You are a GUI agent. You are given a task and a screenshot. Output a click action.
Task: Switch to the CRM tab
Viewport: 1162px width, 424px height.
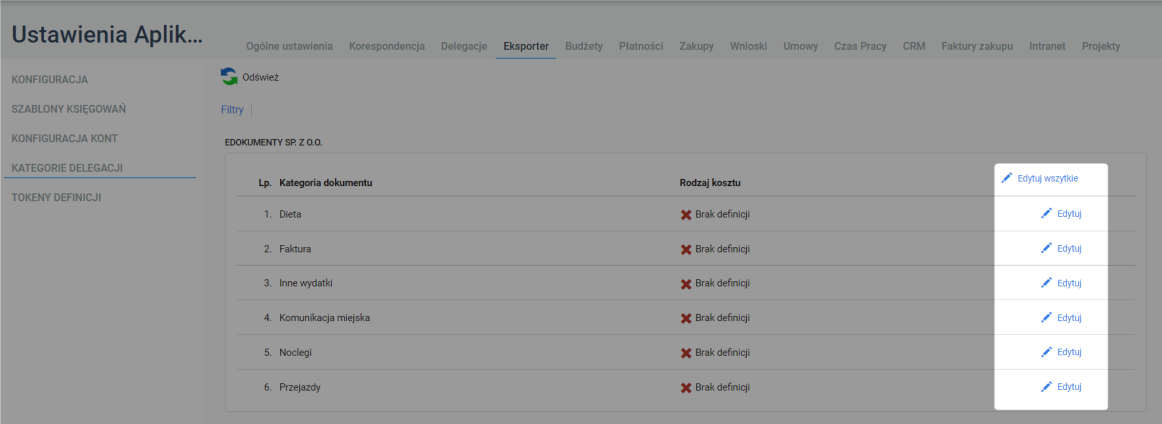tap(914, 46)
